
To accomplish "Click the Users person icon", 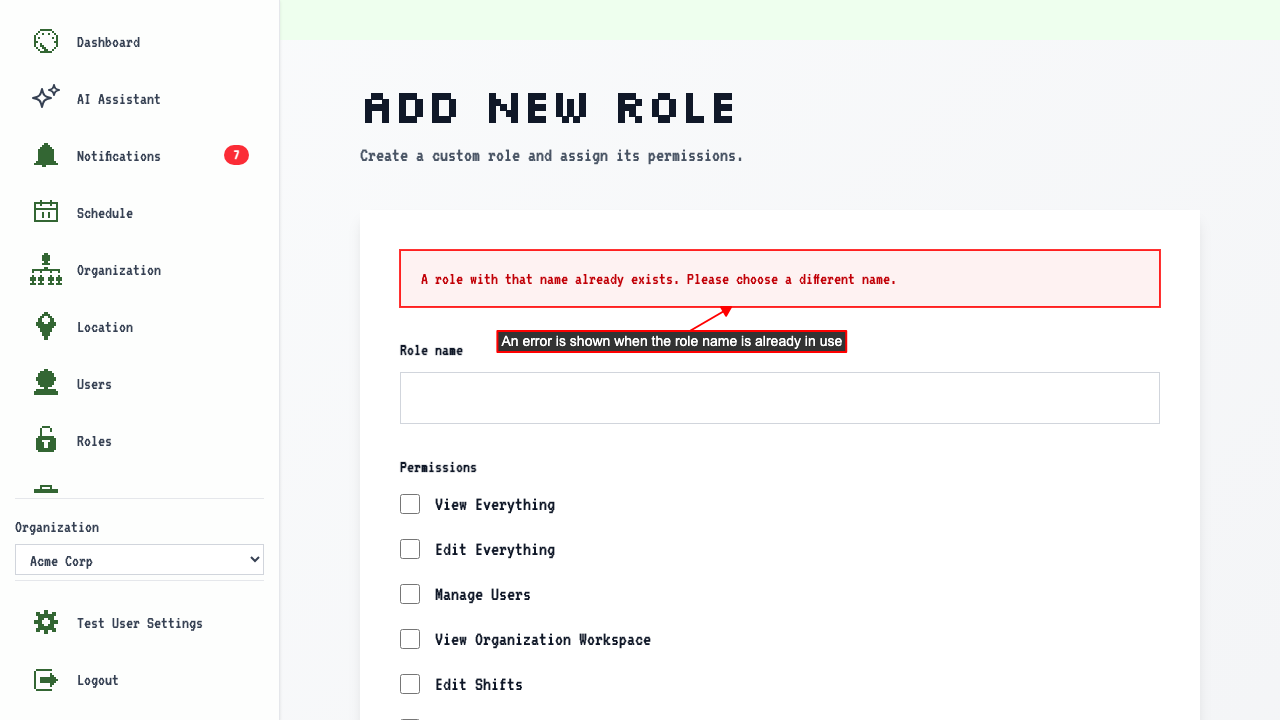I will coord(46,383).
